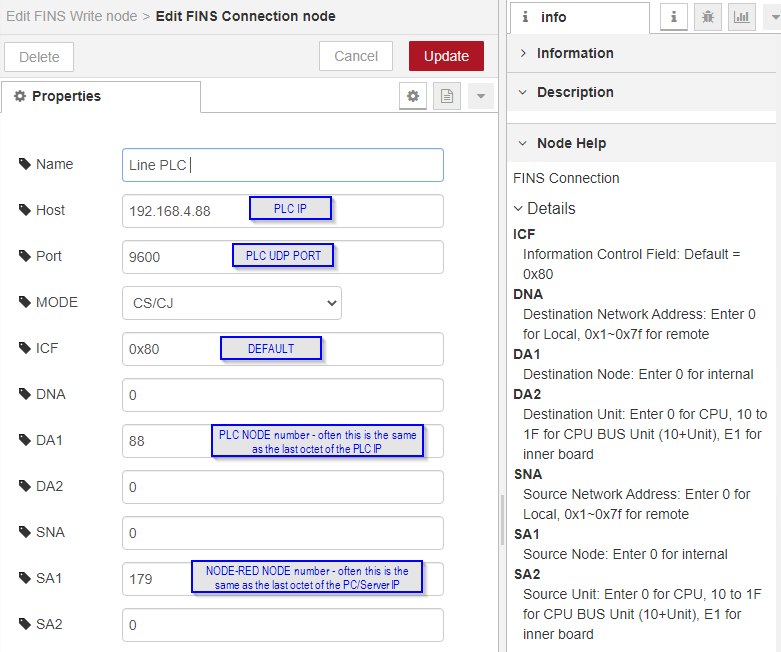Image resolution: width=781 pixels, height=652 pixels.
Task: Click the DA1 field showing 88
Action: point(282,441)
